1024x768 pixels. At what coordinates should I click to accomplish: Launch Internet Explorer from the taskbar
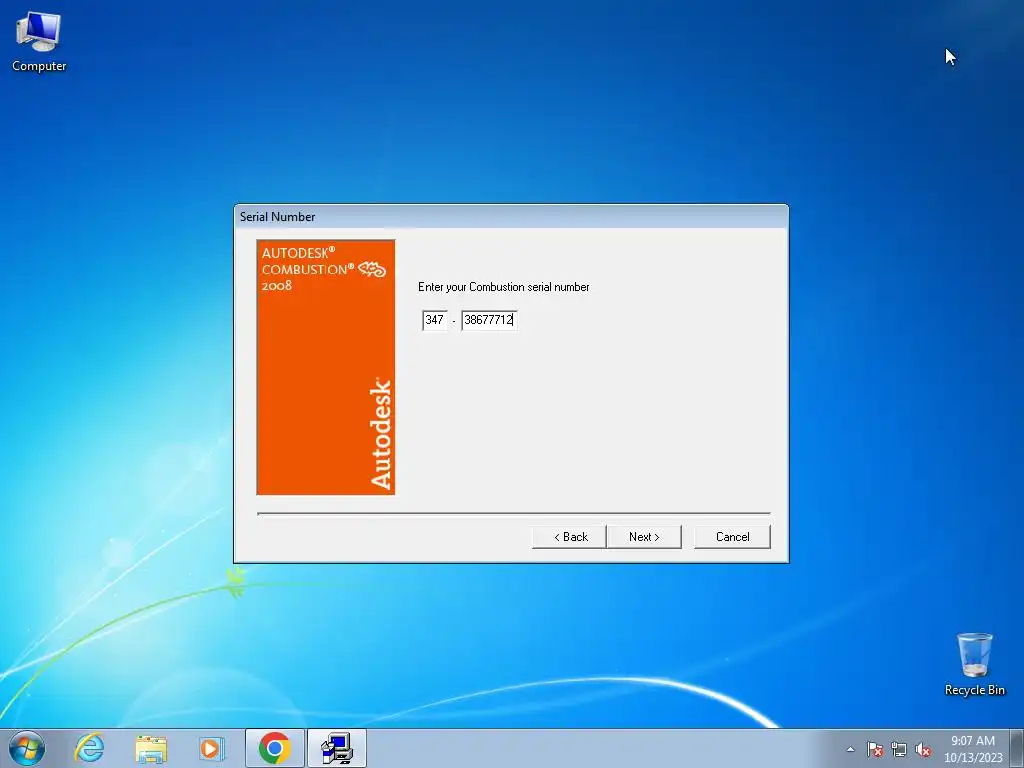(89, 748)
